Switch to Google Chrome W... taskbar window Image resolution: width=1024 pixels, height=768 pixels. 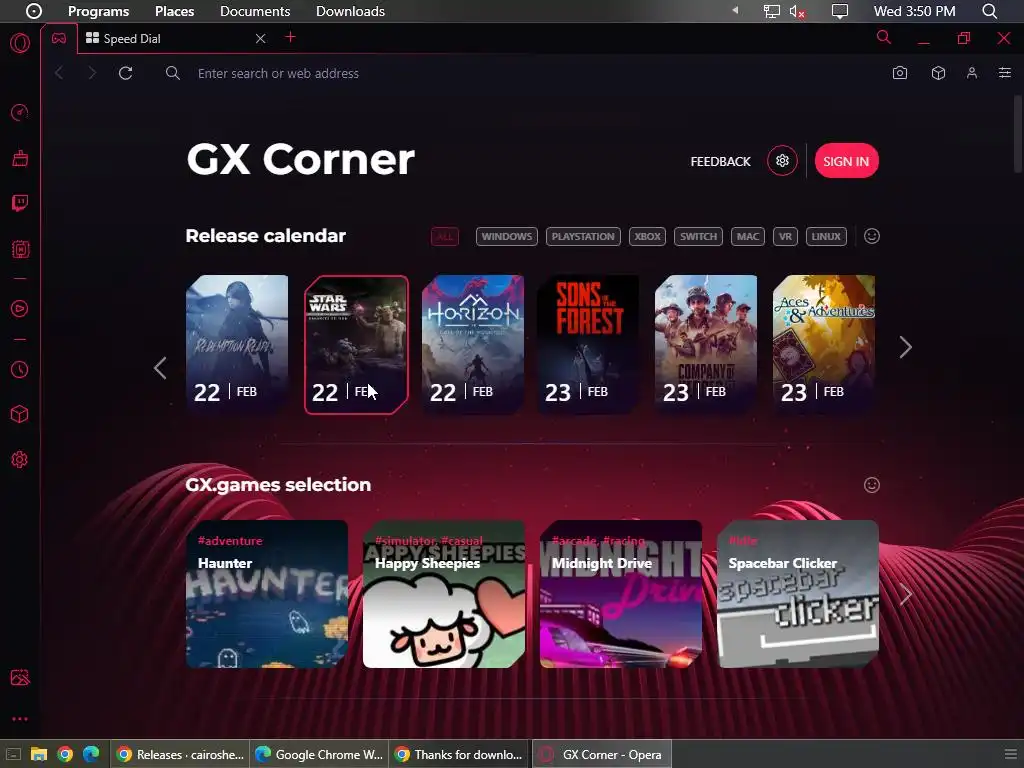coord(319,754)
